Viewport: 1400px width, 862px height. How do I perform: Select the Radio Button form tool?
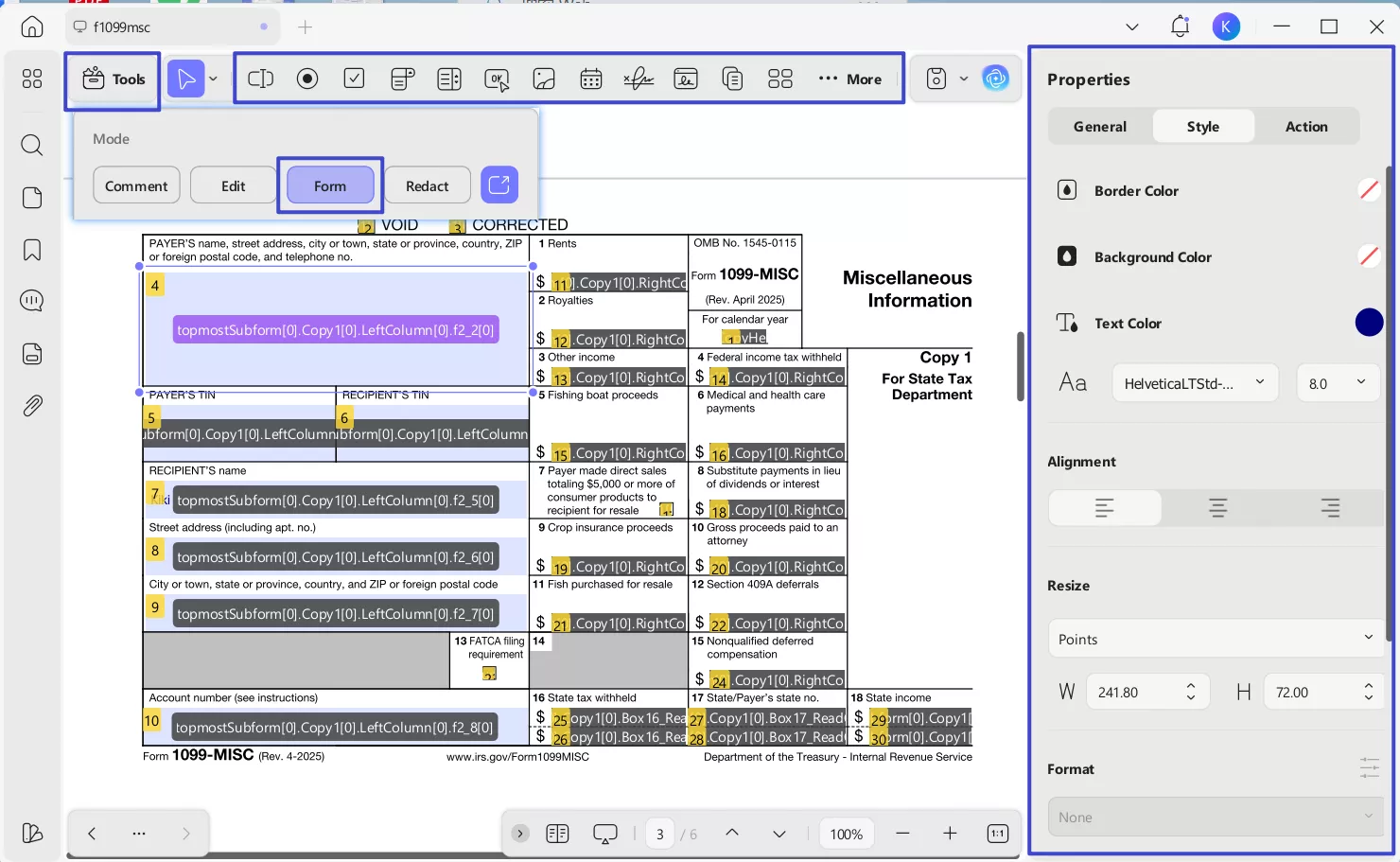pos(307,79)
